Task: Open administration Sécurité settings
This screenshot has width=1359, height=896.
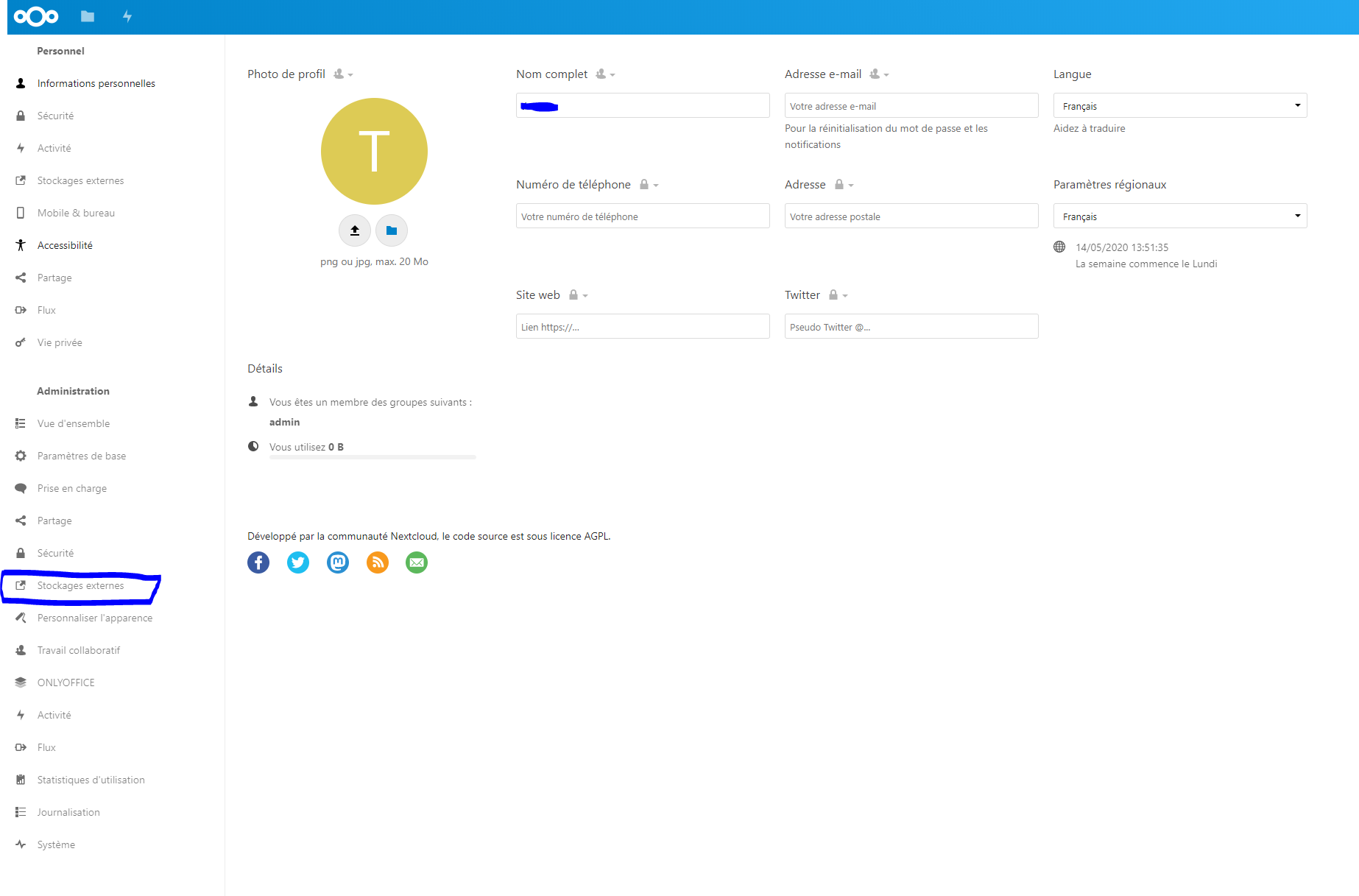Action: (55, 553)
